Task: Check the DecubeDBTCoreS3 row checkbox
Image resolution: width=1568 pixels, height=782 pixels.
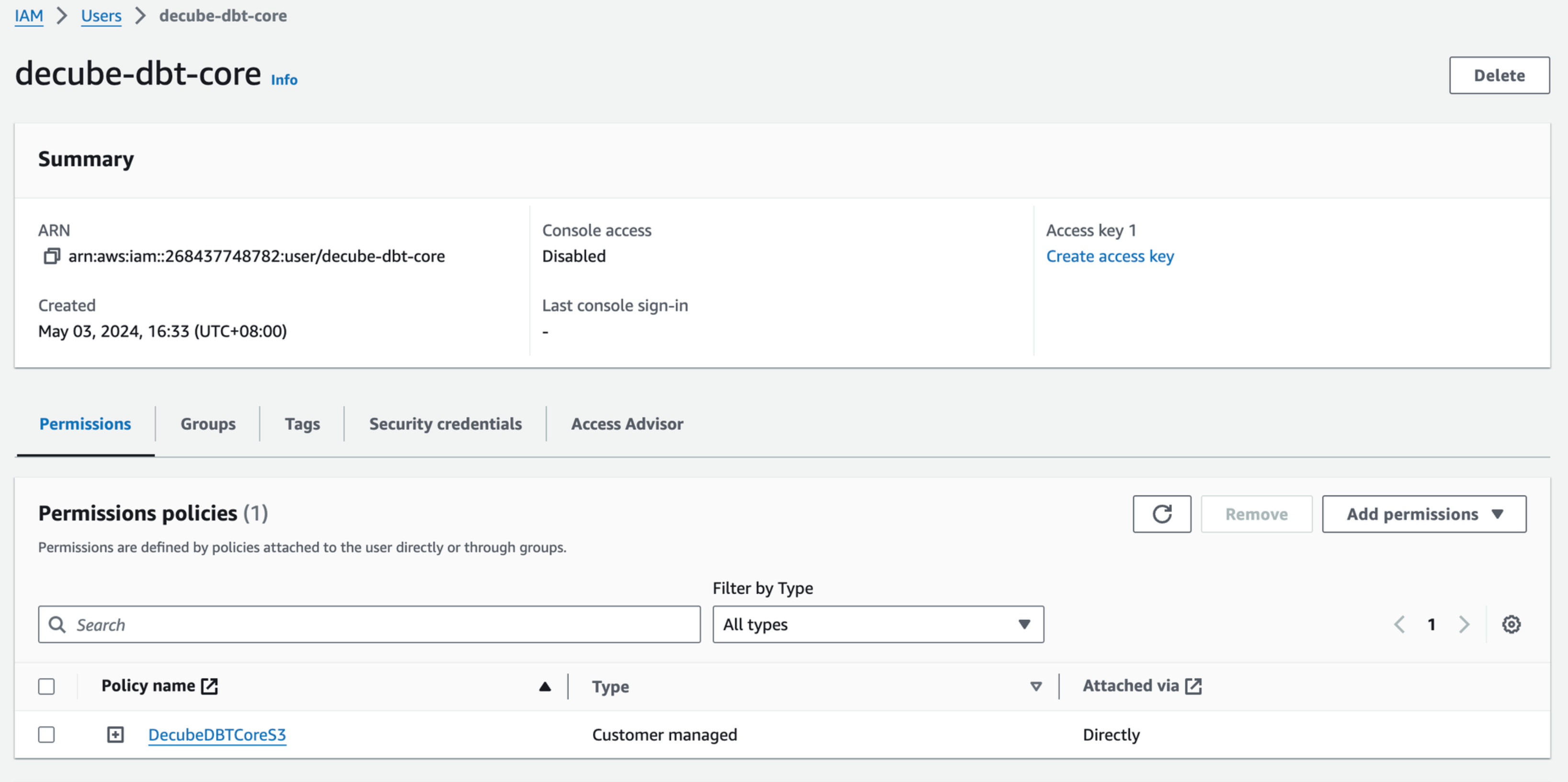Action: click(46, 735)
